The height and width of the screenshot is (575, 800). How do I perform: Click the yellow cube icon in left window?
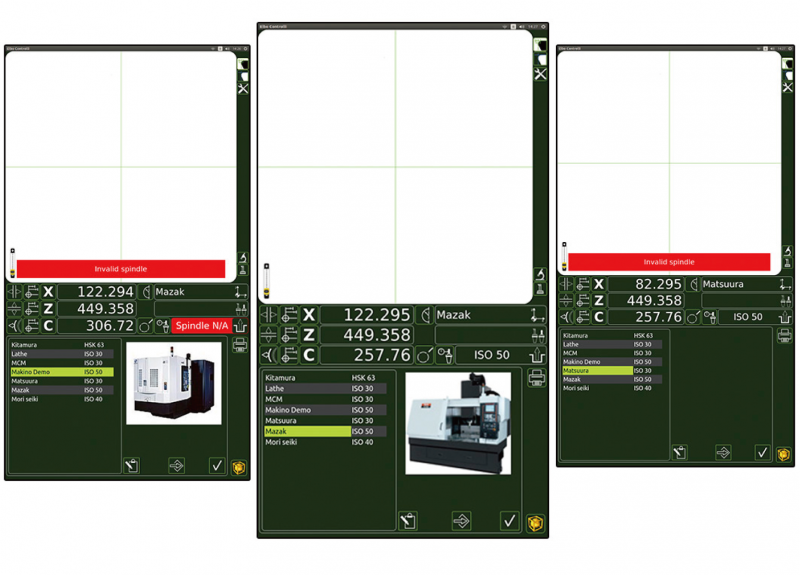239,467
